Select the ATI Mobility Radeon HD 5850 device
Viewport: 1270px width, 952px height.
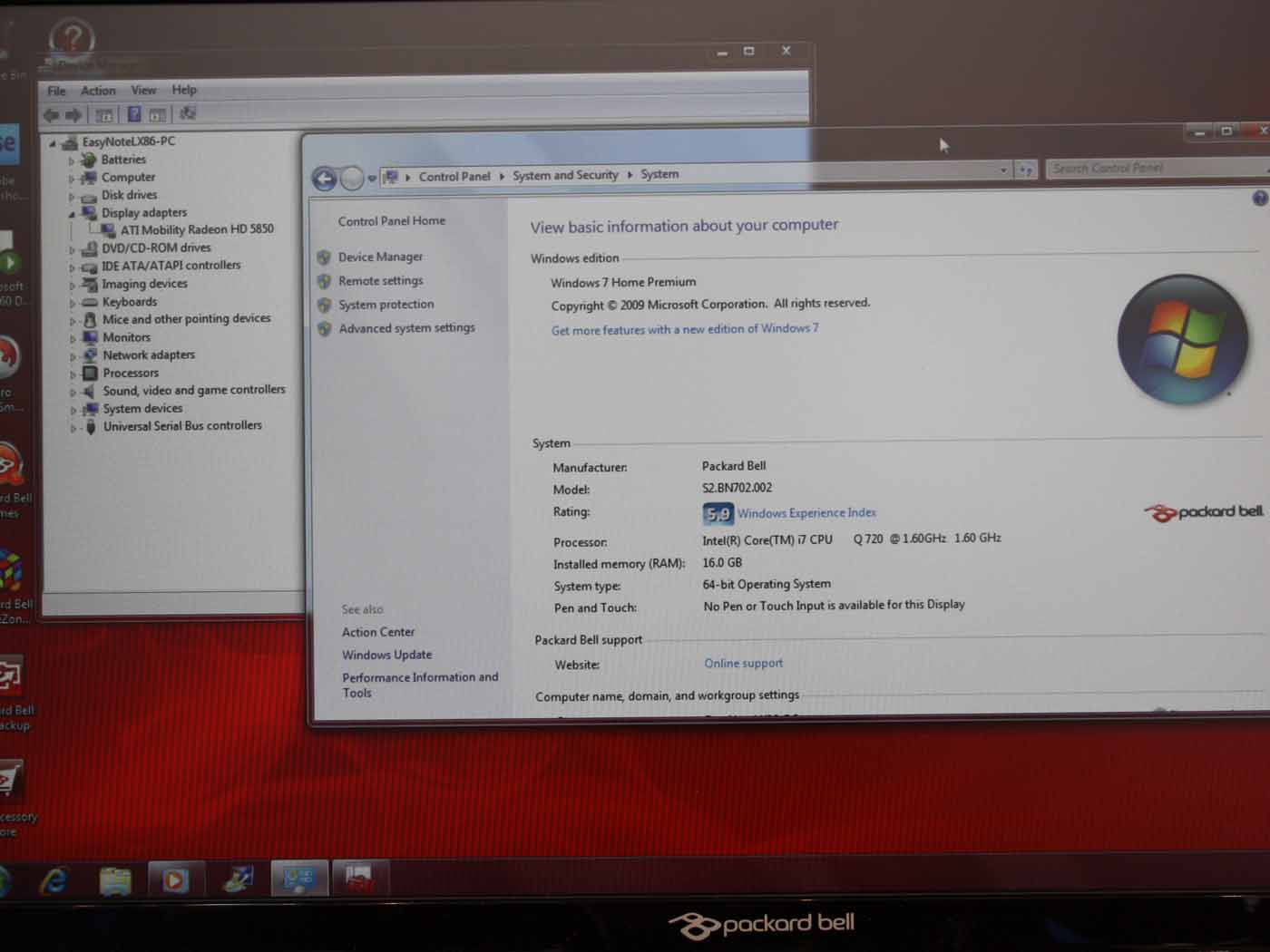[x=197, y=229]
